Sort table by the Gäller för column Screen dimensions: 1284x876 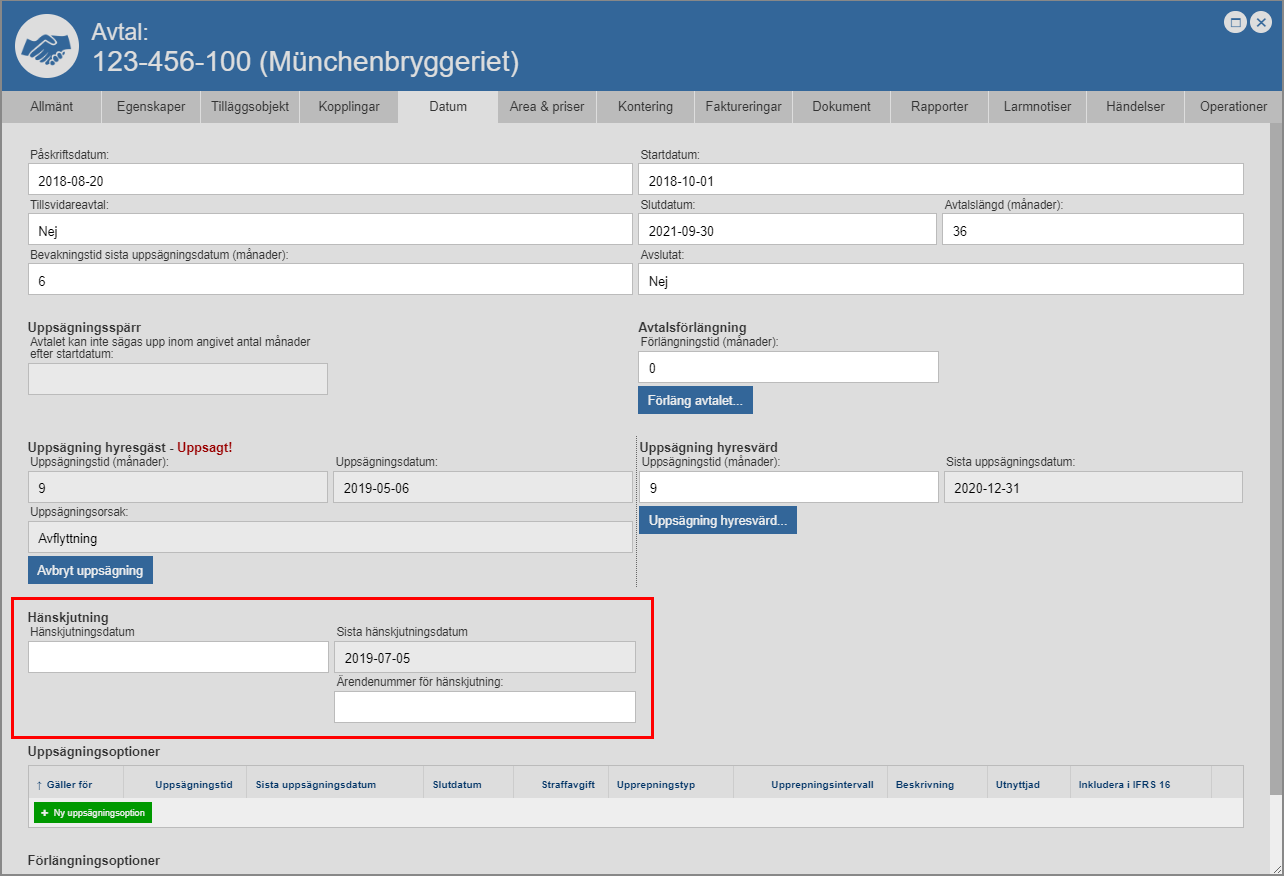[69, 785]
